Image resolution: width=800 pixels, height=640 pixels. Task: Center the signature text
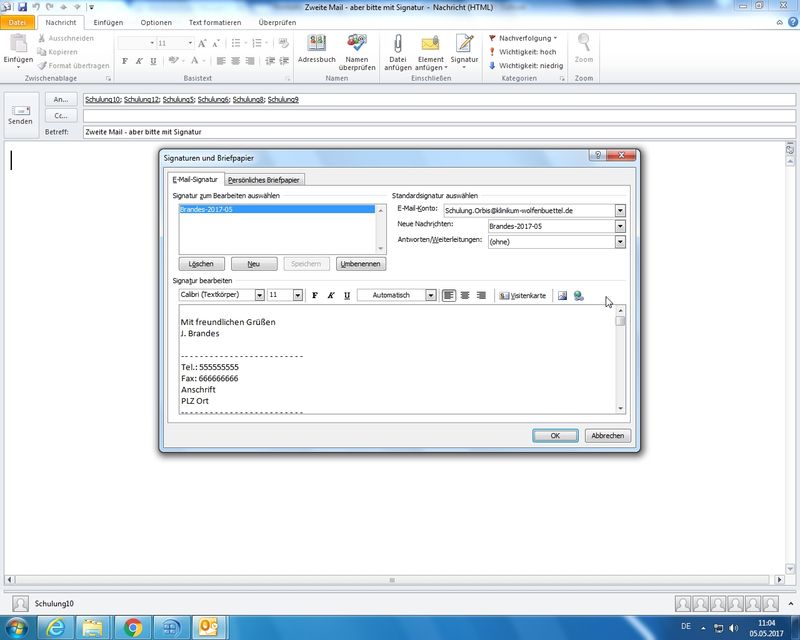pyautogui.click(x=465, y=296)
